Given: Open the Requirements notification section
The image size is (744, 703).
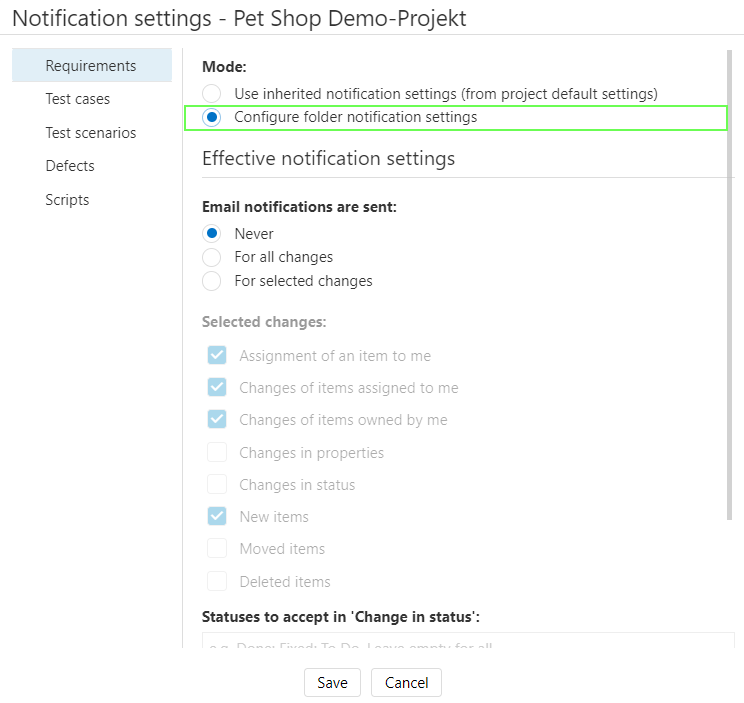Looking at the screenshot, I should [x=91, y=66].
